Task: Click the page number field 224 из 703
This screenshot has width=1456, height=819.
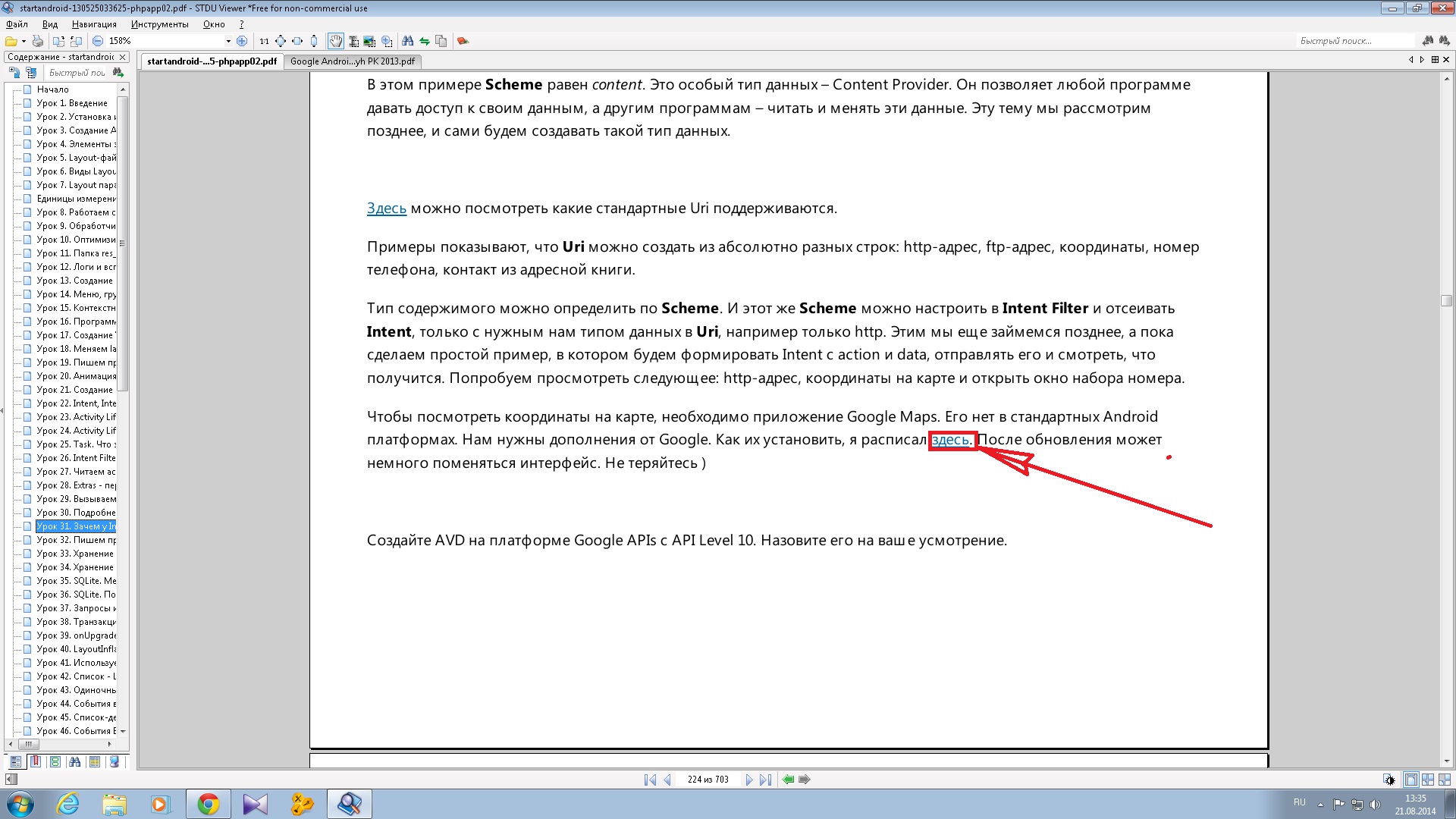Action: pos(708,780)
